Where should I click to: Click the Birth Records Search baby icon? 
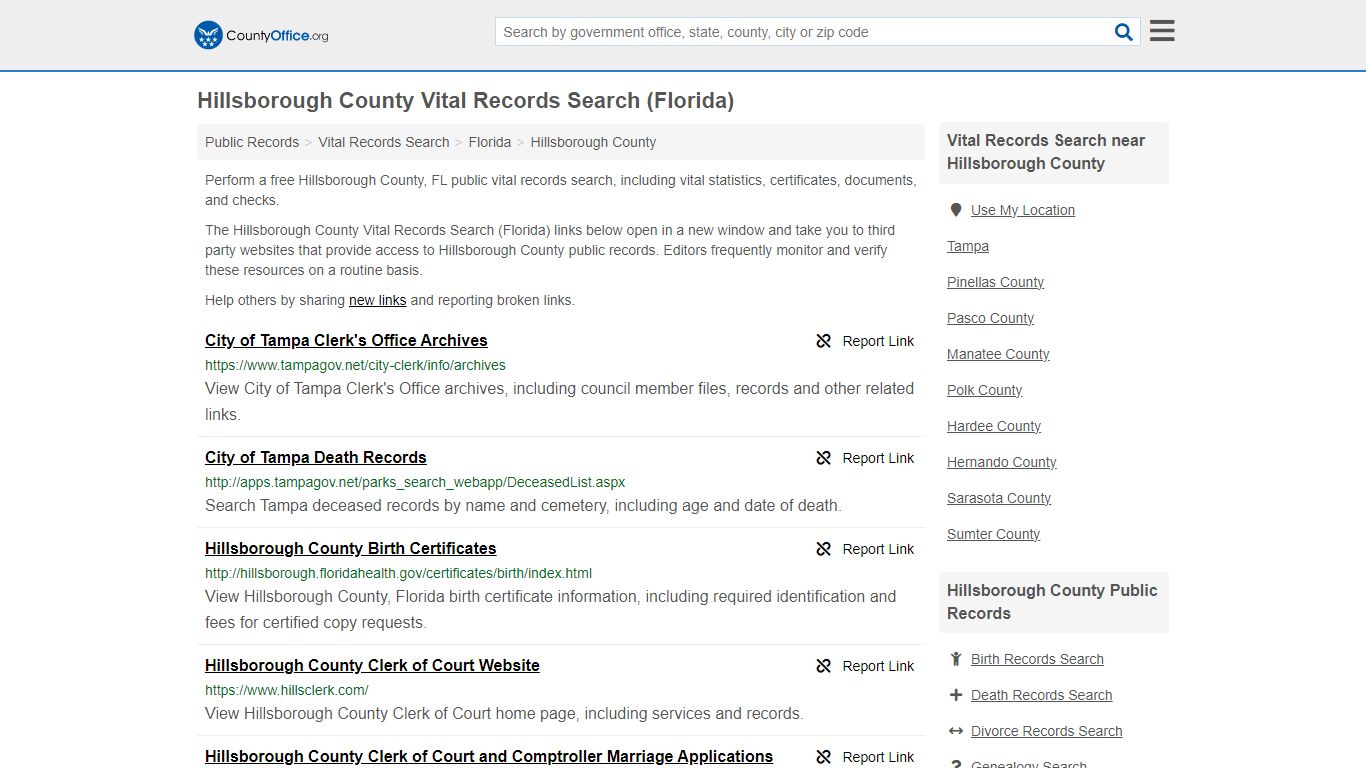(956, 659)
